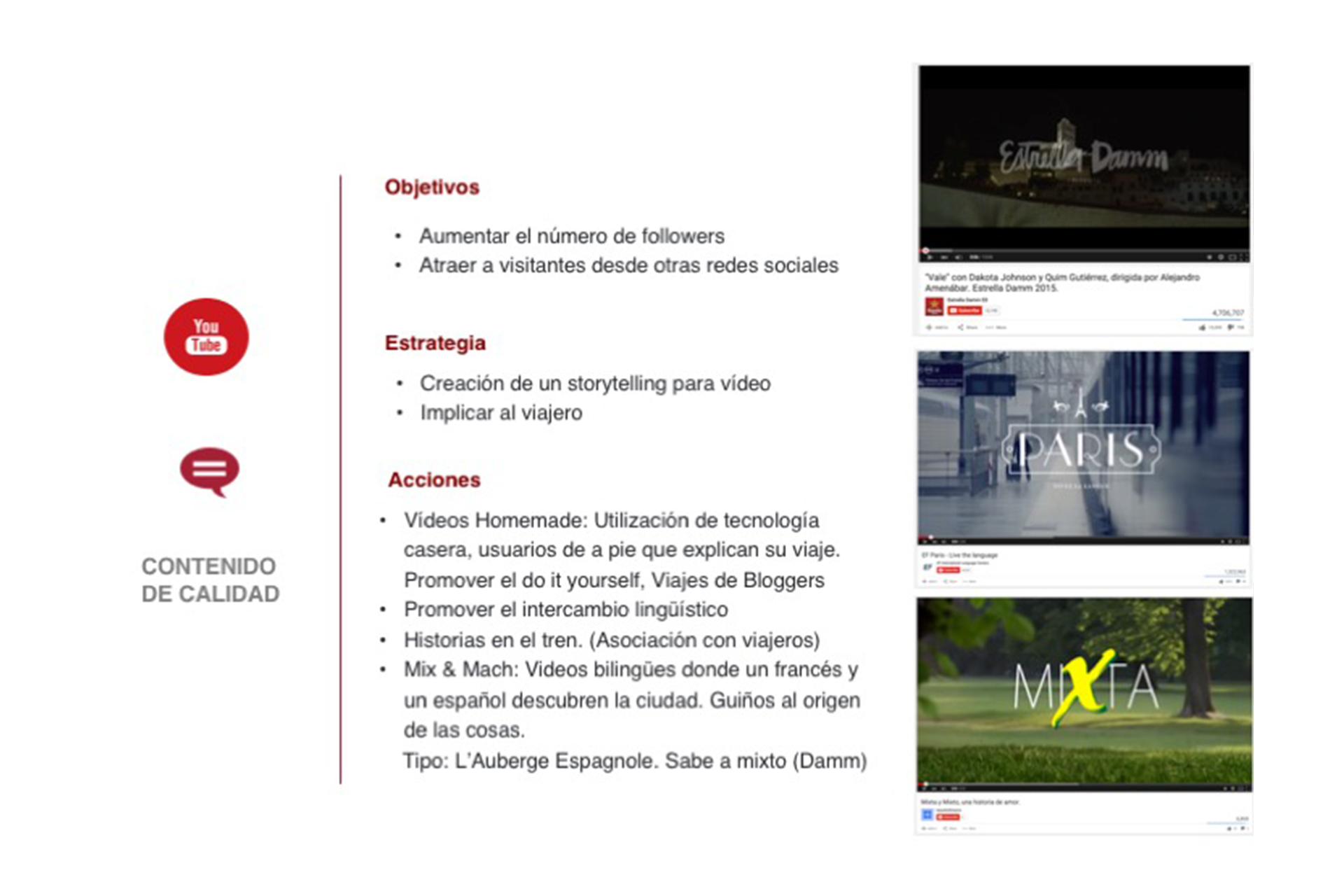
Task: Click the Mixta channel avatar icon
Action: [927, 814]
